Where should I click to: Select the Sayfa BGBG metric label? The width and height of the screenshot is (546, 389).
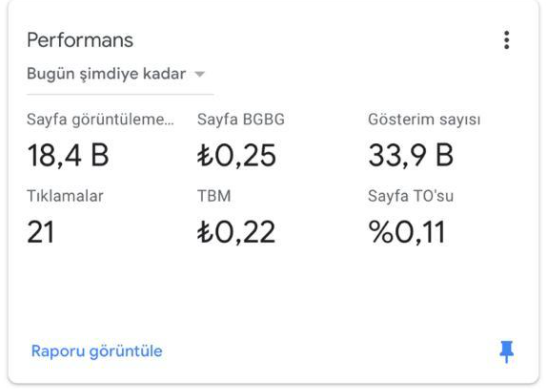tap(241, 119)
